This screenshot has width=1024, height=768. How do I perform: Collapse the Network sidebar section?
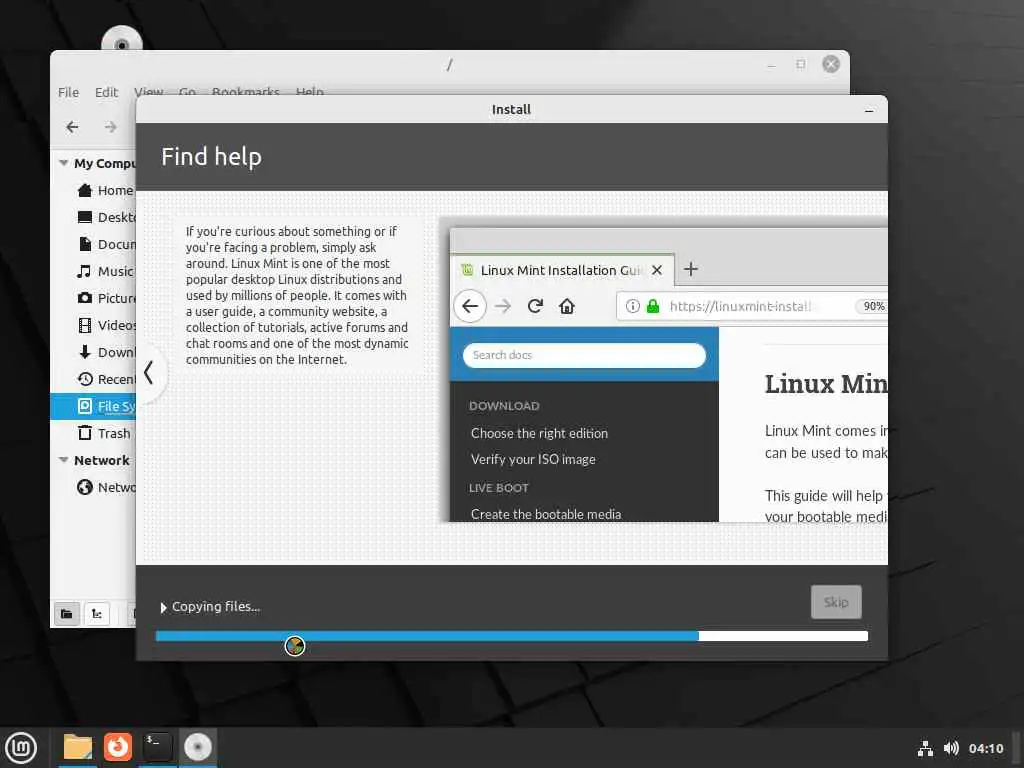(63, 460)
